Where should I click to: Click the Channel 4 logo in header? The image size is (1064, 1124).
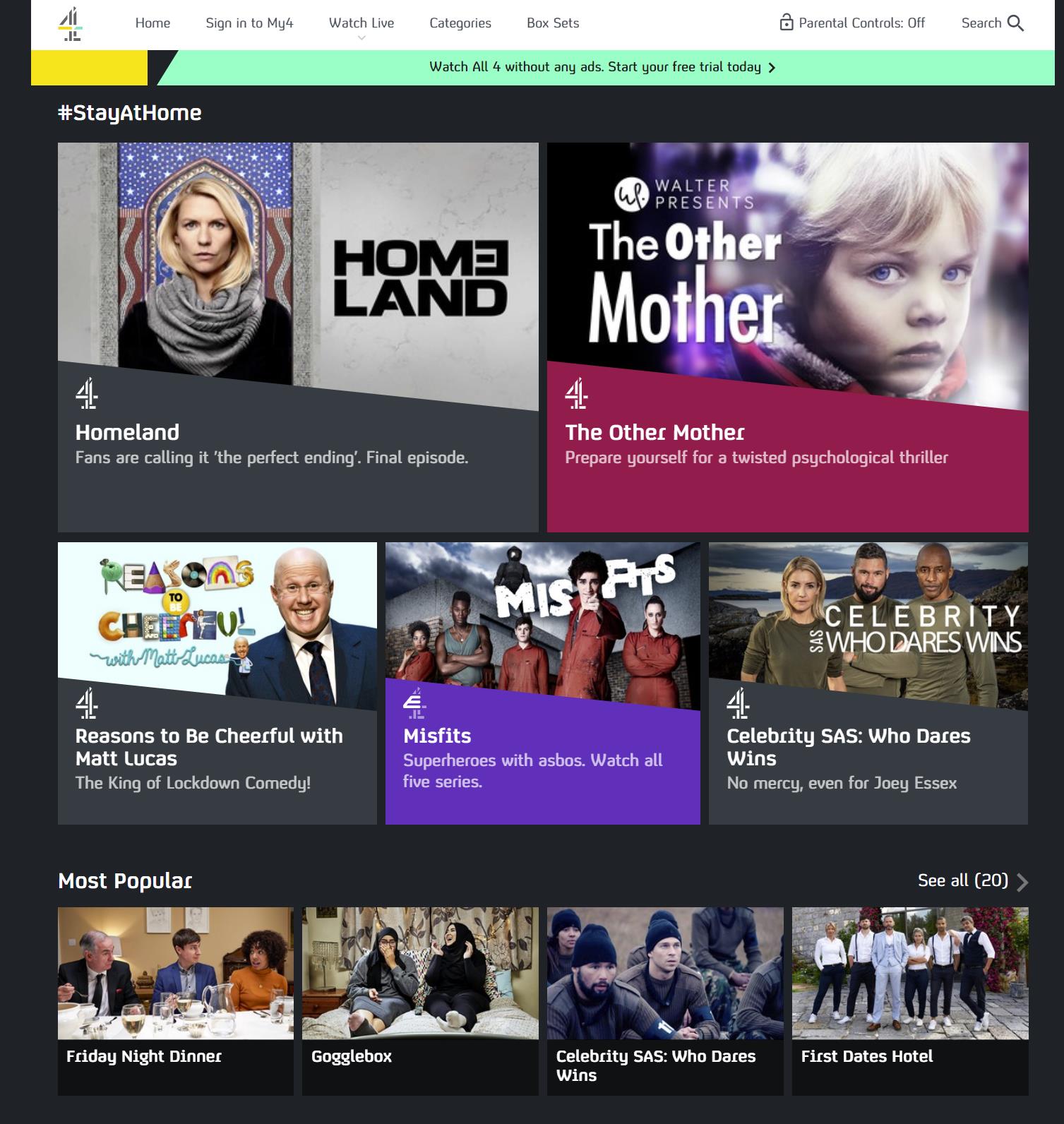[x=71, y=24]
